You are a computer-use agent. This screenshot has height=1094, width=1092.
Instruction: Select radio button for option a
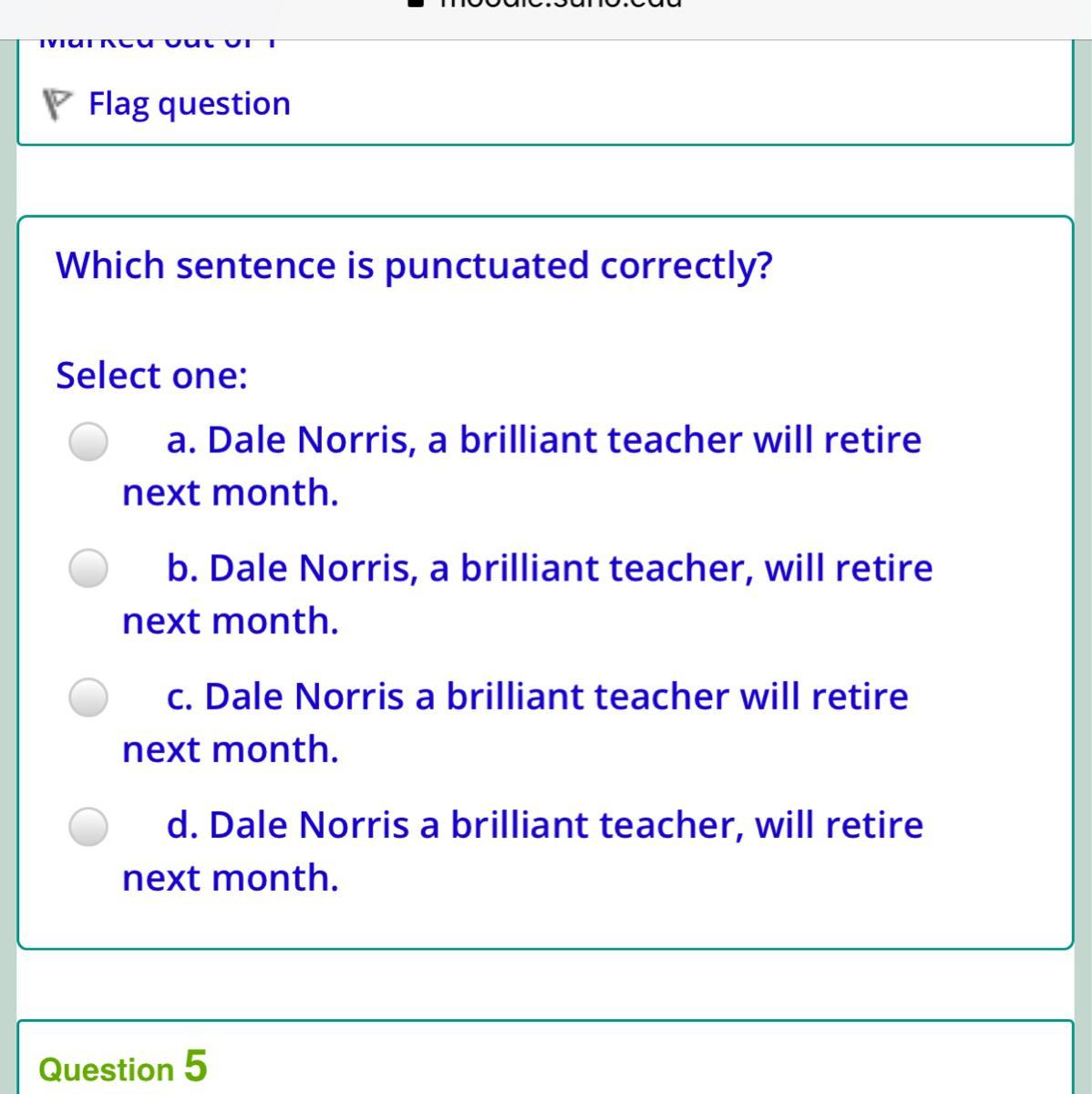[x=88, y=441]
